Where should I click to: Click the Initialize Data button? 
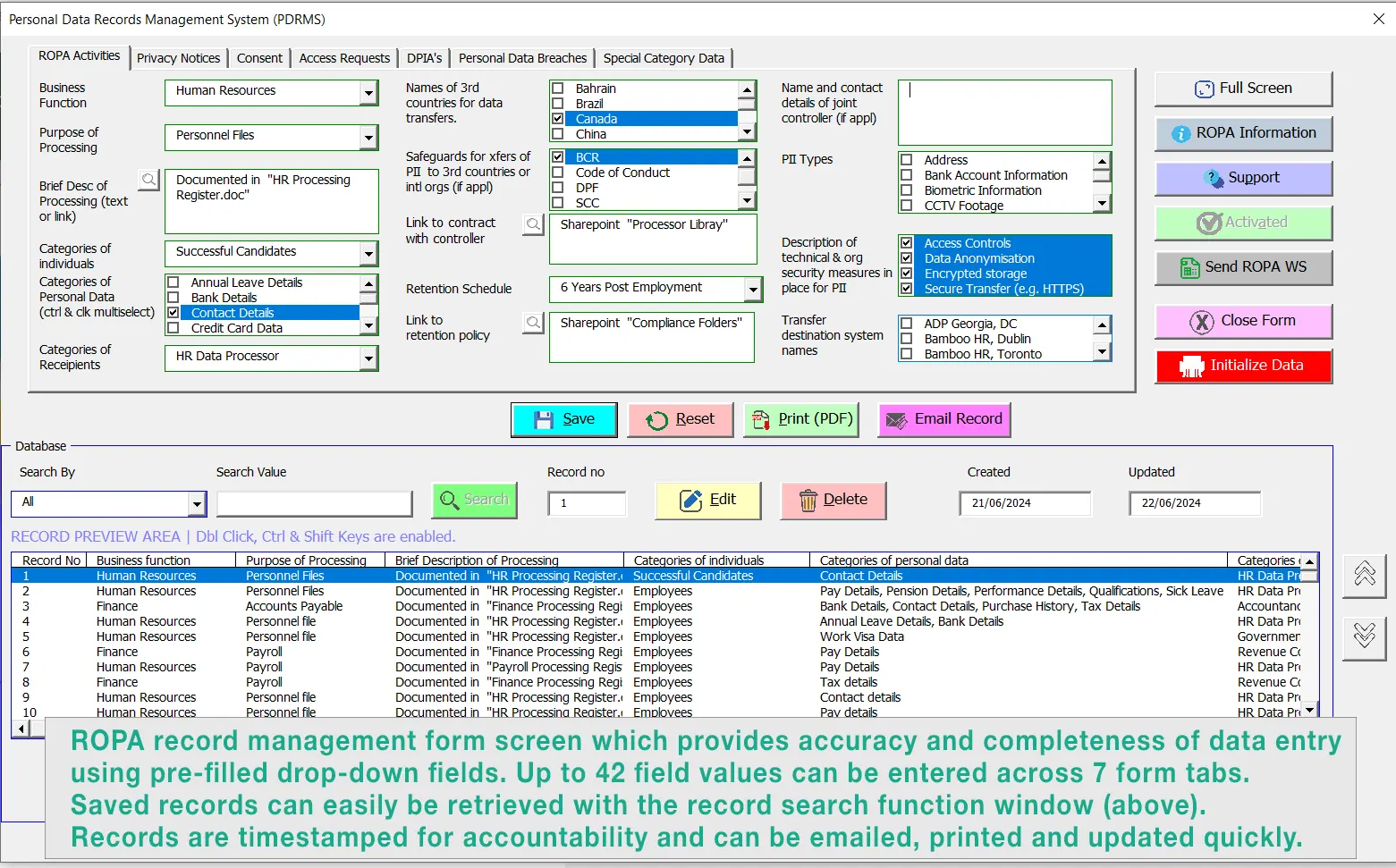click(x=1243, y=366)
